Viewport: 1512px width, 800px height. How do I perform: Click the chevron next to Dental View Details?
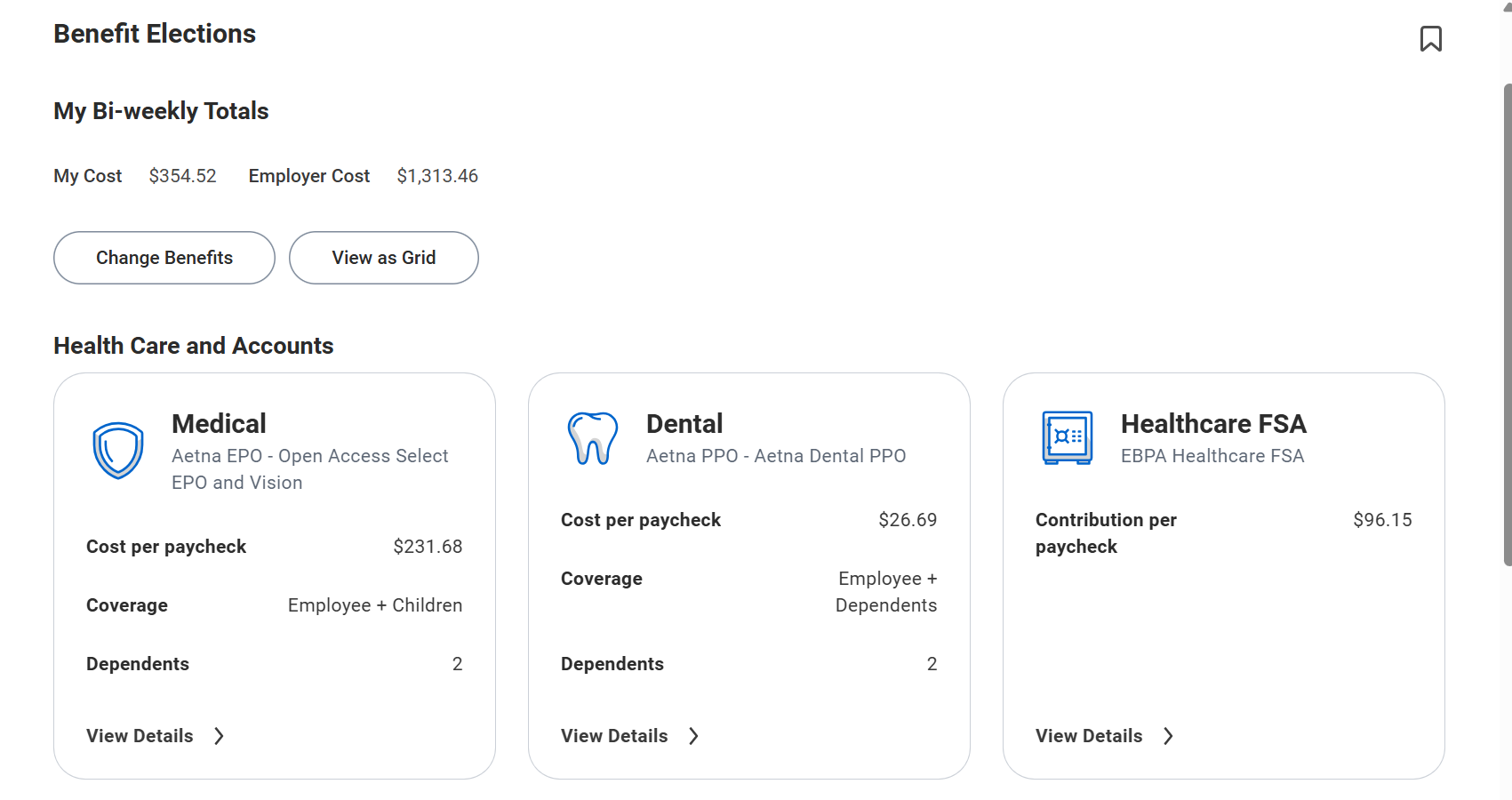pos(693,736)
